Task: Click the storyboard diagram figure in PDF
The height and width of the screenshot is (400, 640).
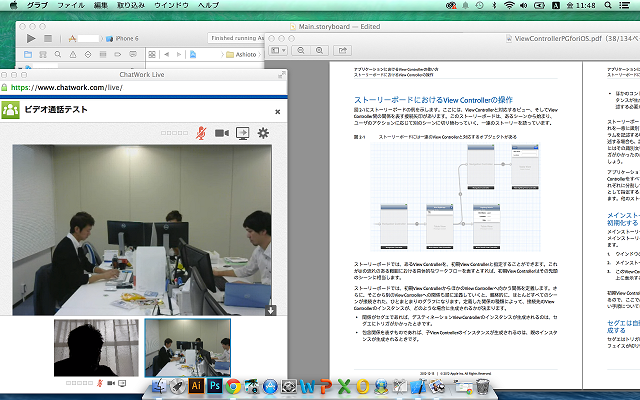Action: point(455,197)
